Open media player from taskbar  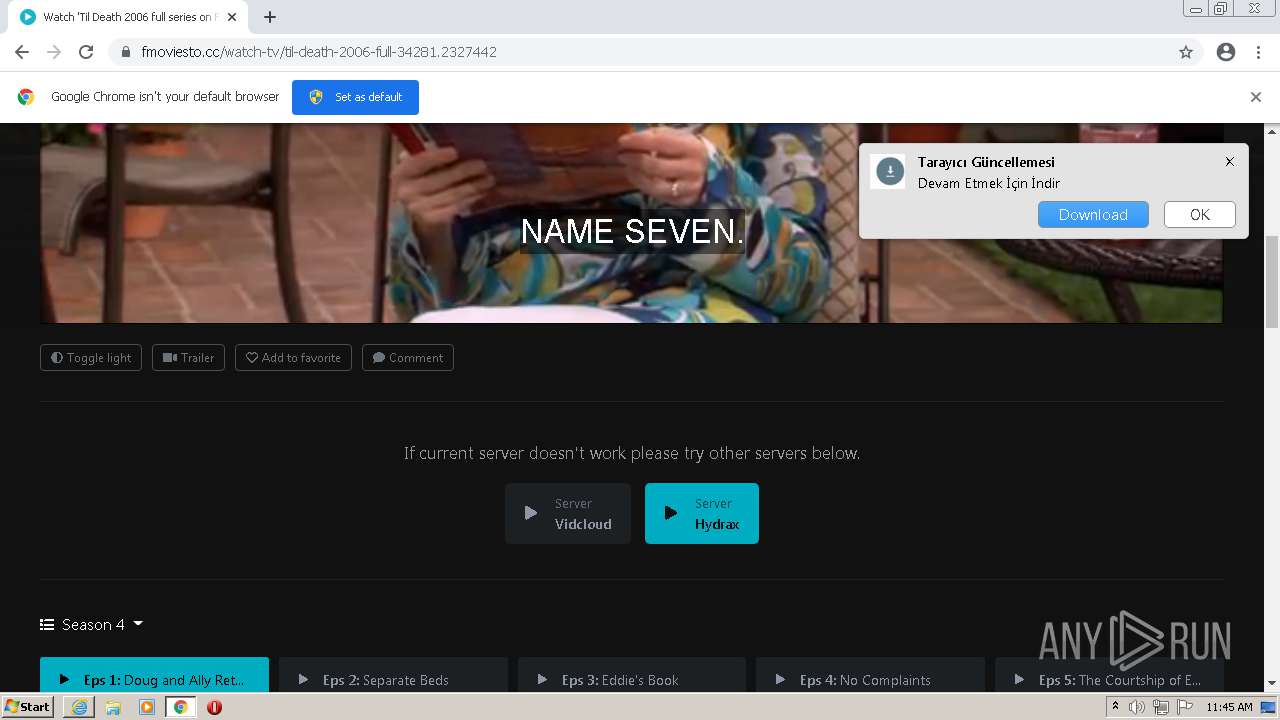tap(147, 707)
